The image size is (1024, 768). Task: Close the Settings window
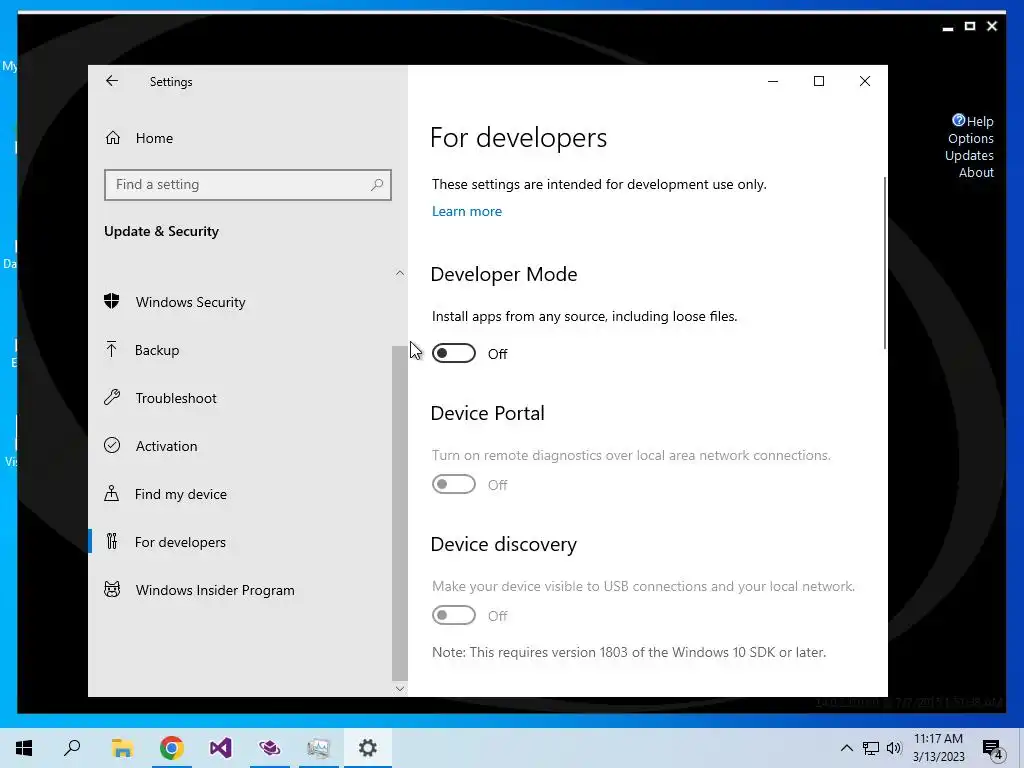pyautogui.click(x=865, y=81)
